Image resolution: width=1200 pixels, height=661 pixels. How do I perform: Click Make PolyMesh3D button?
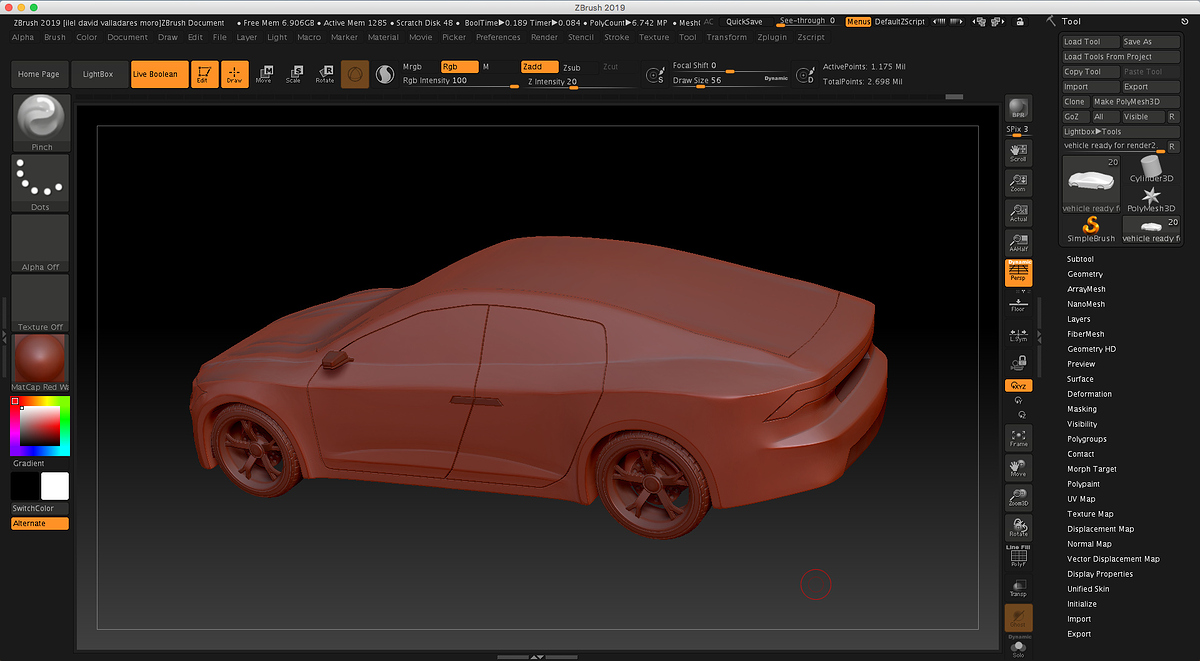(x=1135, y=102)
